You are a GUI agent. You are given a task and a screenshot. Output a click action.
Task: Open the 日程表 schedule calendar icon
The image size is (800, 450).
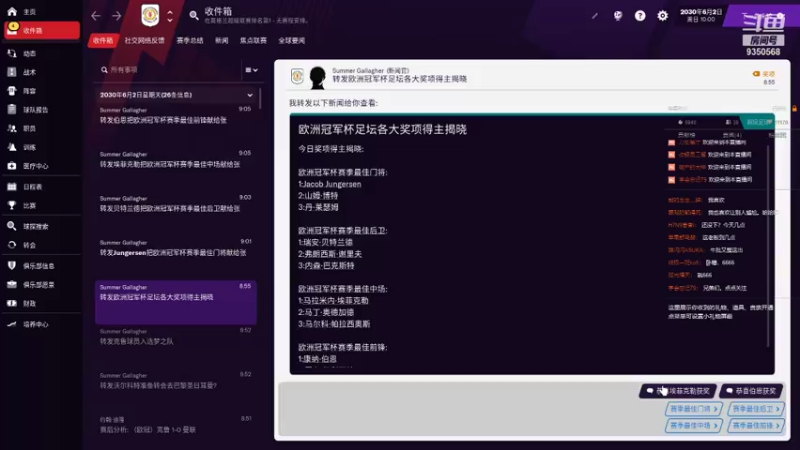coord(12,187)
